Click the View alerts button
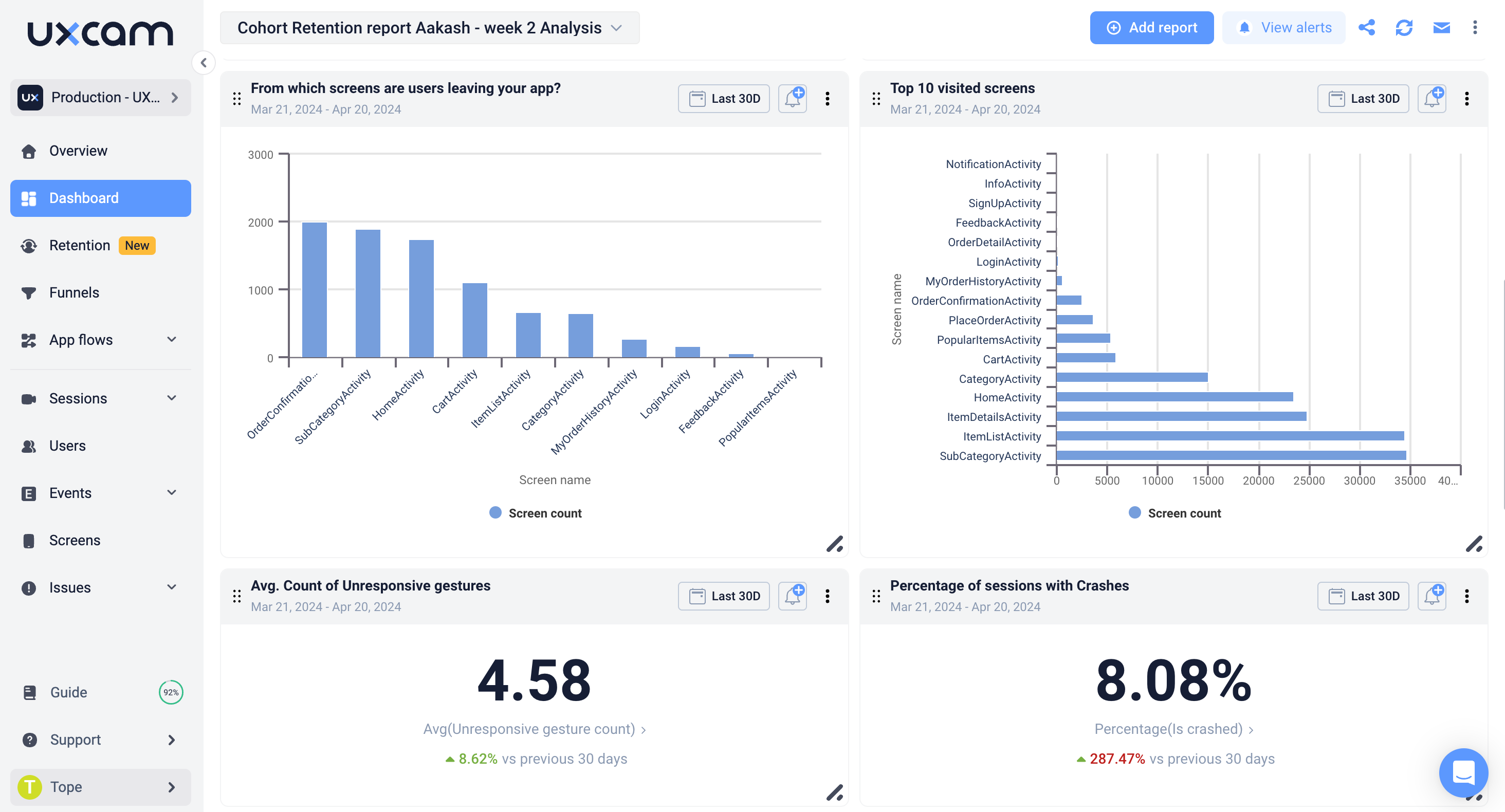This screenshot has width=1505, height=812. coord(1283,27)
